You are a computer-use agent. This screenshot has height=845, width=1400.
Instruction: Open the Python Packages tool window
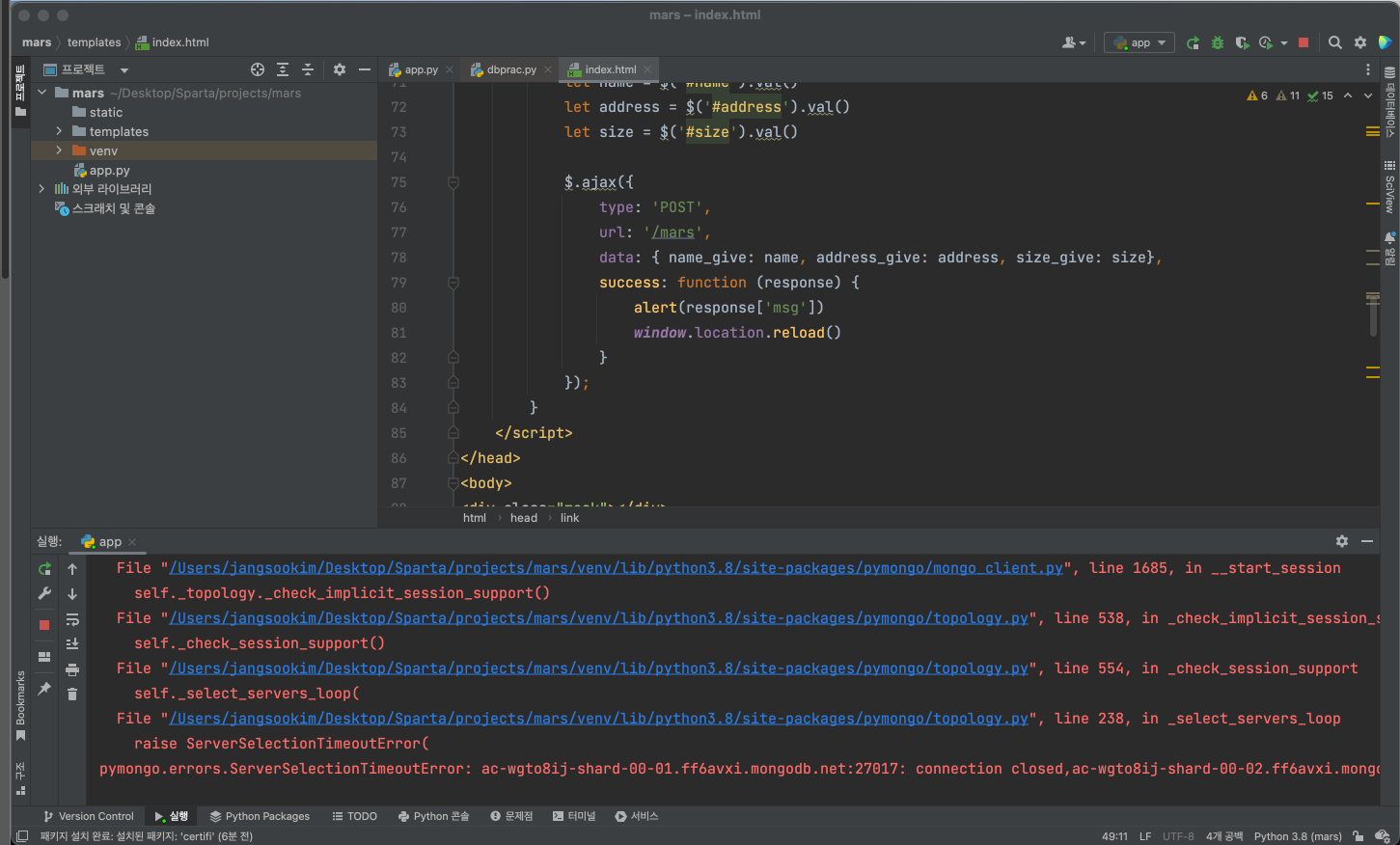pyautogui.click(x=260, y=816)
